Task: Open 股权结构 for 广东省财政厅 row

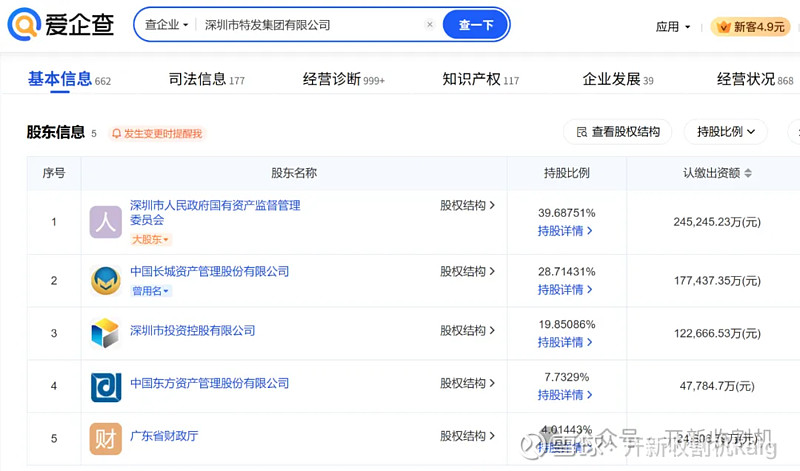Action: [x=467, y=436]
